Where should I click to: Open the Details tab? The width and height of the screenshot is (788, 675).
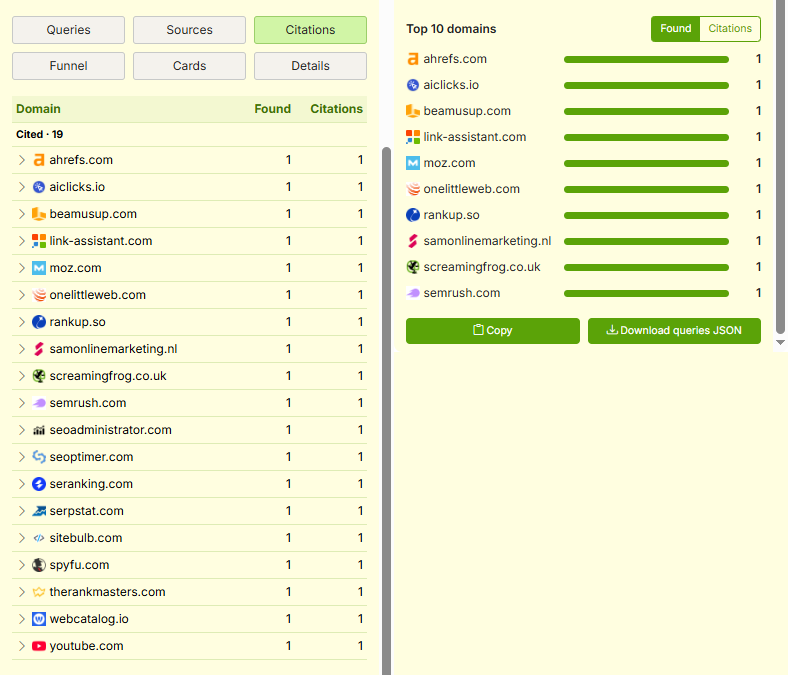coord(310,66)
